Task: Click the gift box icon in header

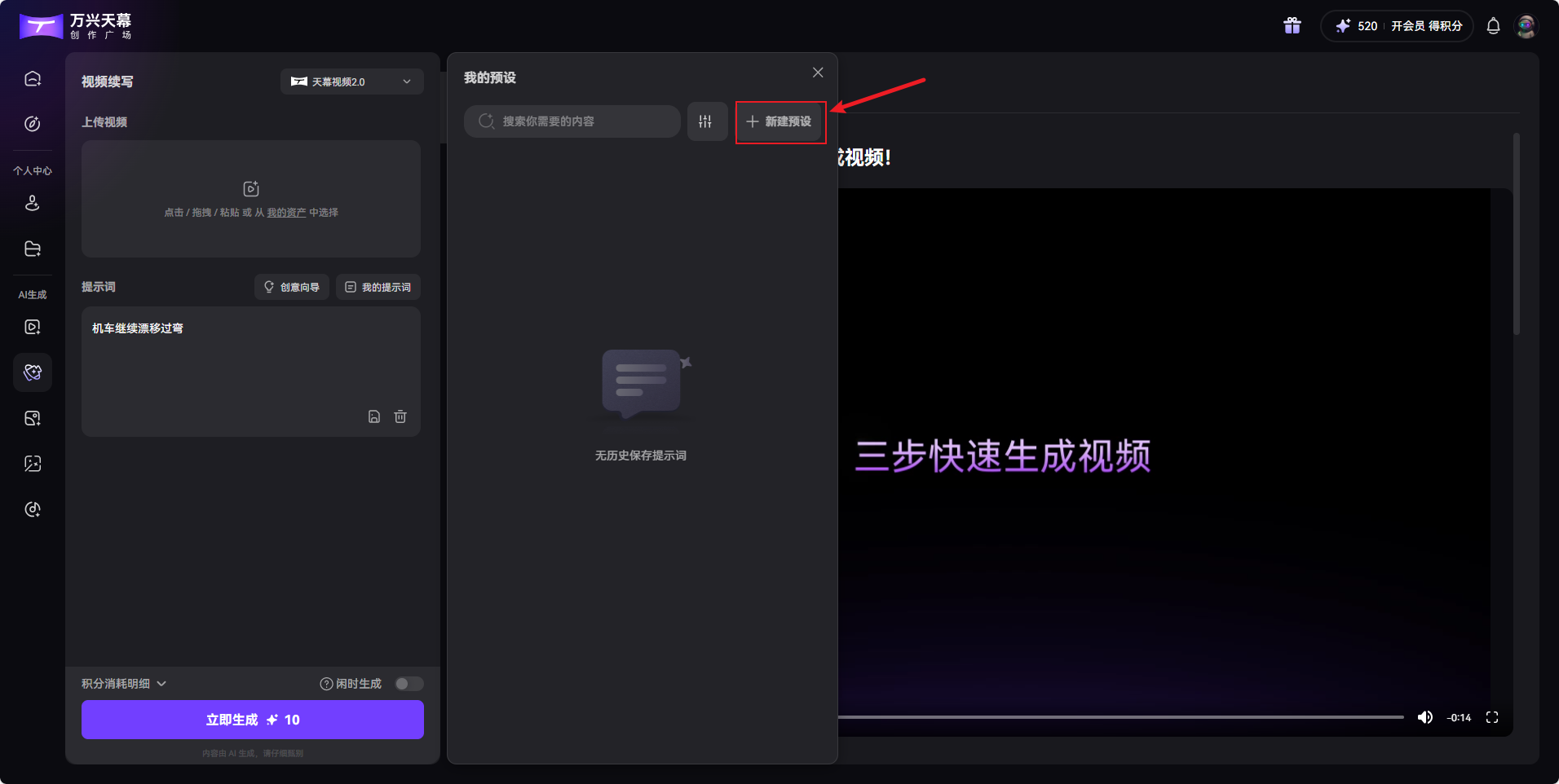Action: pos(1292,26)
